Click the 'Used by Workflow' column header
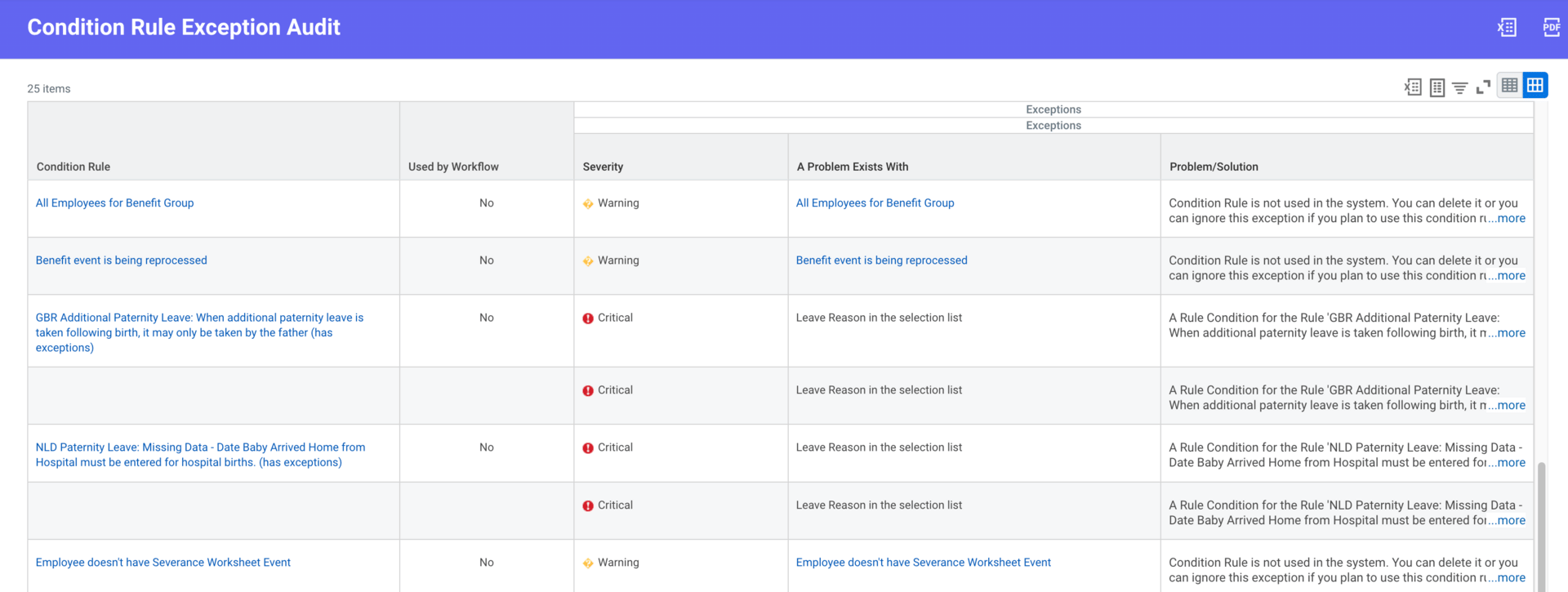The image size is (1568, 592). [x=453, y=167]
